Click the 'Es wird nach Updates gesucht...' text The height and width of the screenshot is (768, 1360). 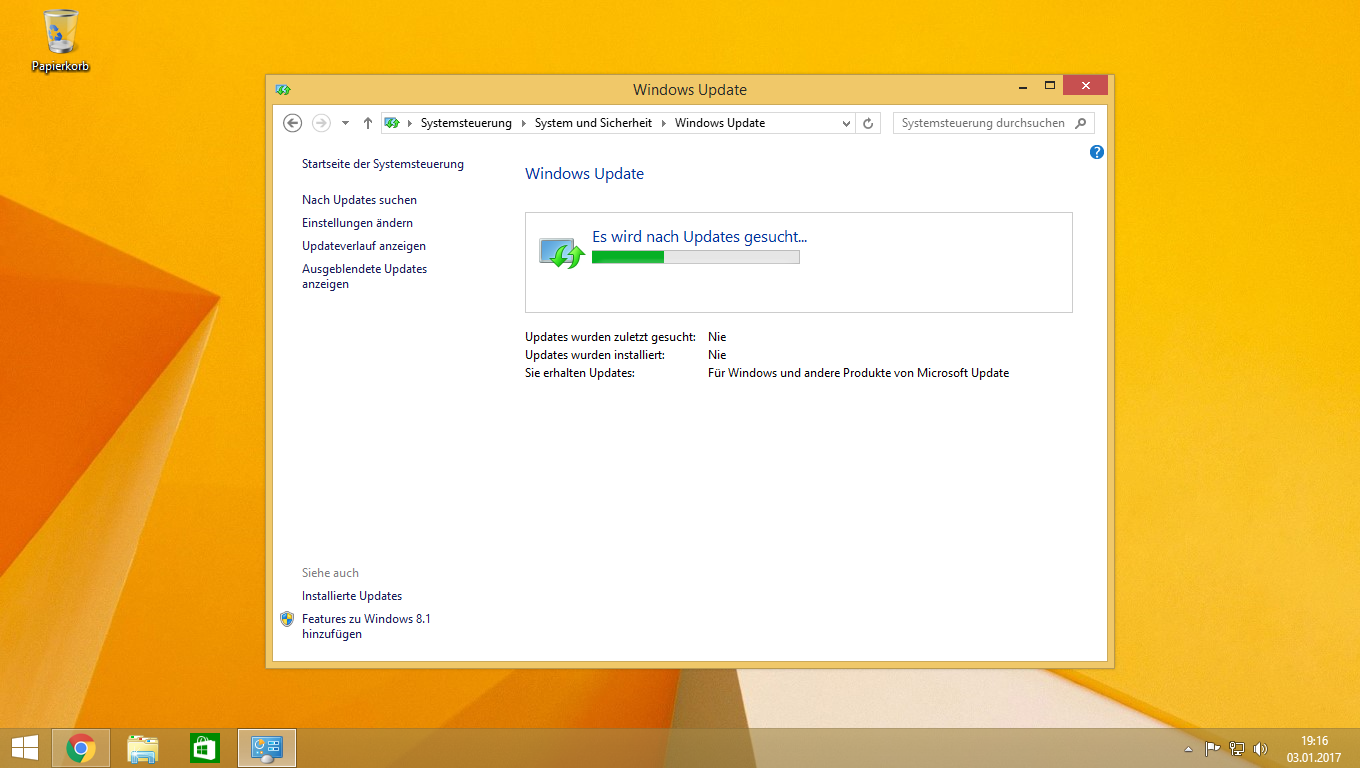[x=699, y=237]
